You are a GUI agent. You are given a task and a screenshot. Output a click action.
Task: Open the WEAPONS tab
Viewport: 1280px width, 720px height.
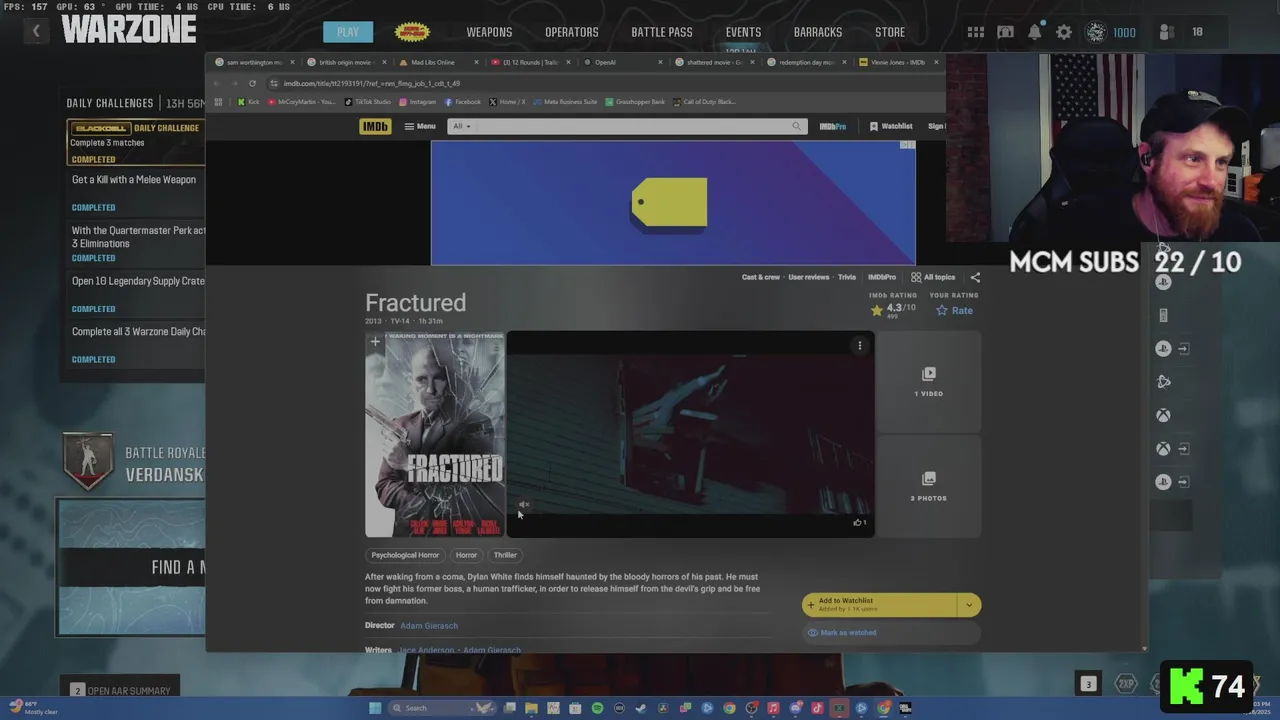489,32
